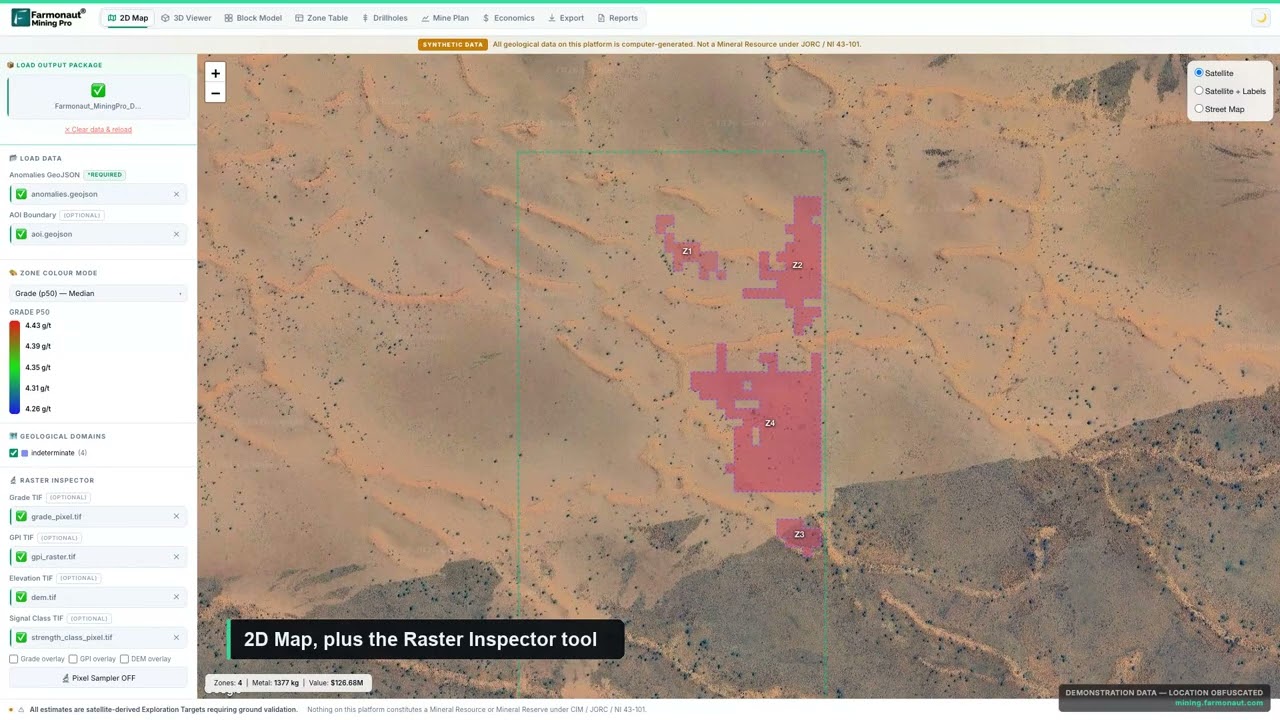Click the green check beside anomalies.geojson

tap(21, 194)
